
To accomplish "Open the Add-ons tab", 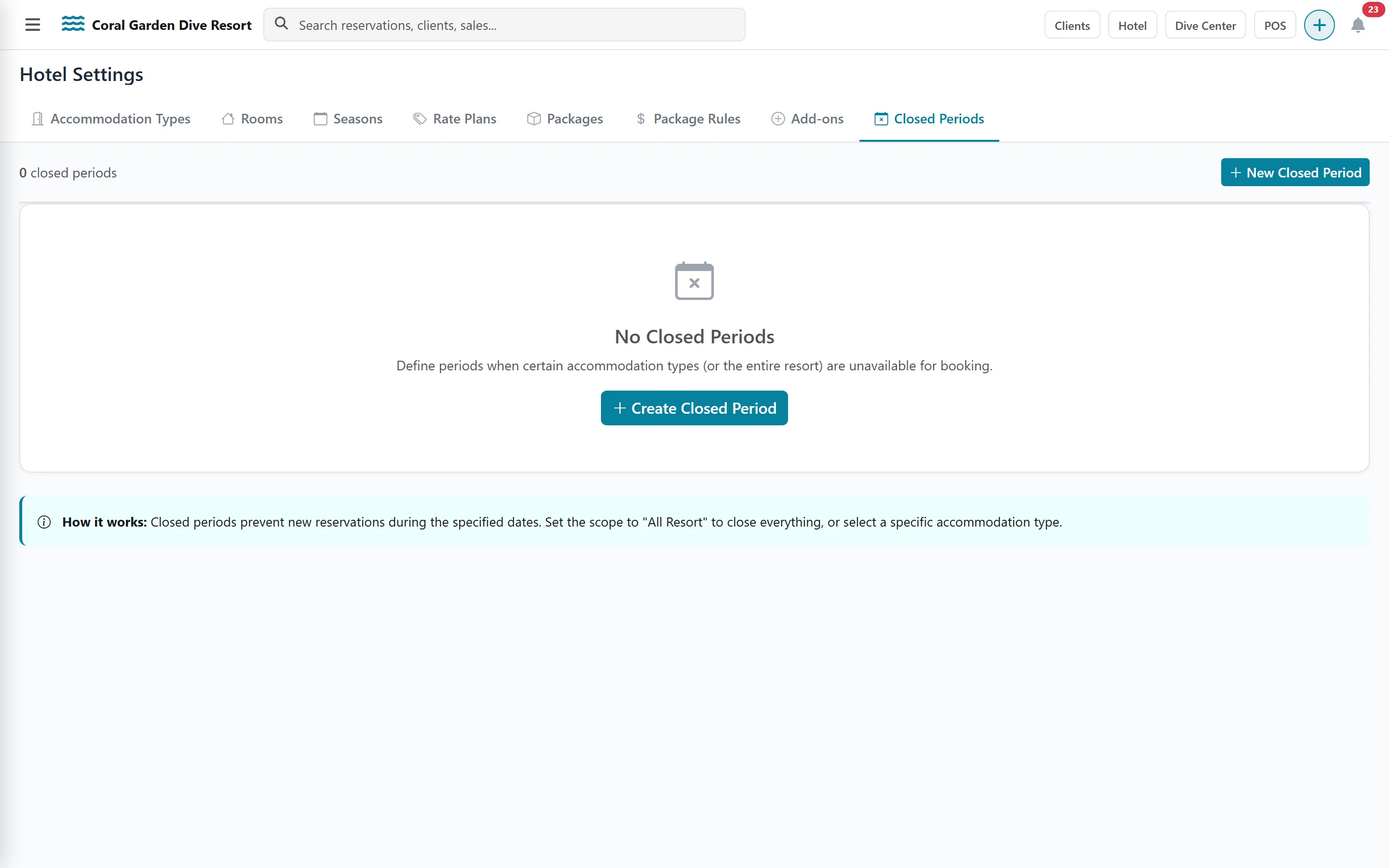I will [807, 119].
